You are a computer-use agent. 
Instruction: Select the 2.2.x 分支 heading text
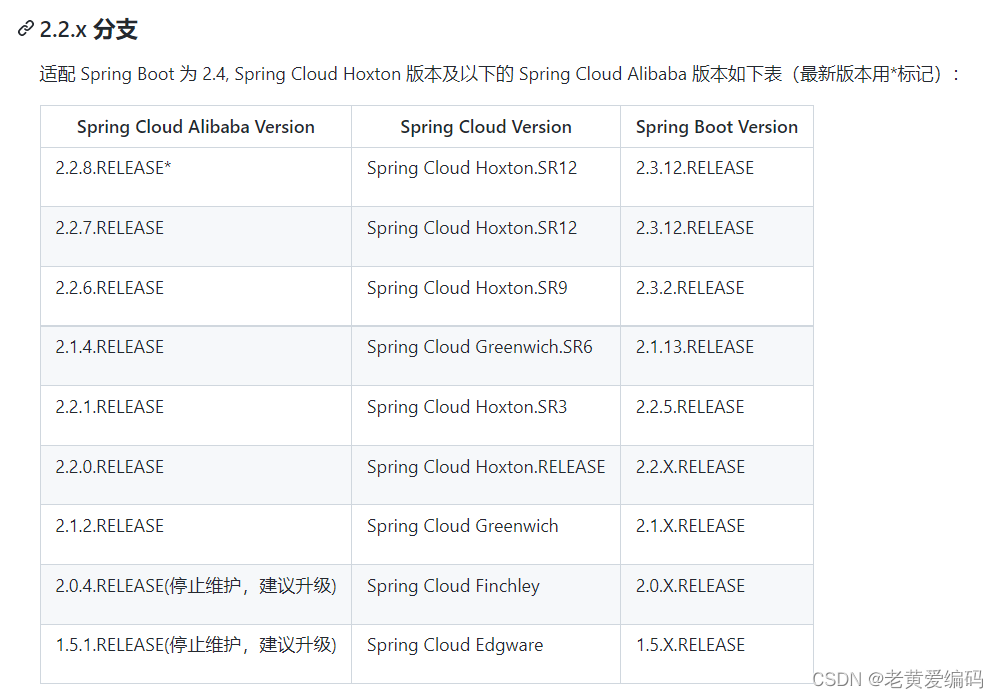(x=88, y=29)
